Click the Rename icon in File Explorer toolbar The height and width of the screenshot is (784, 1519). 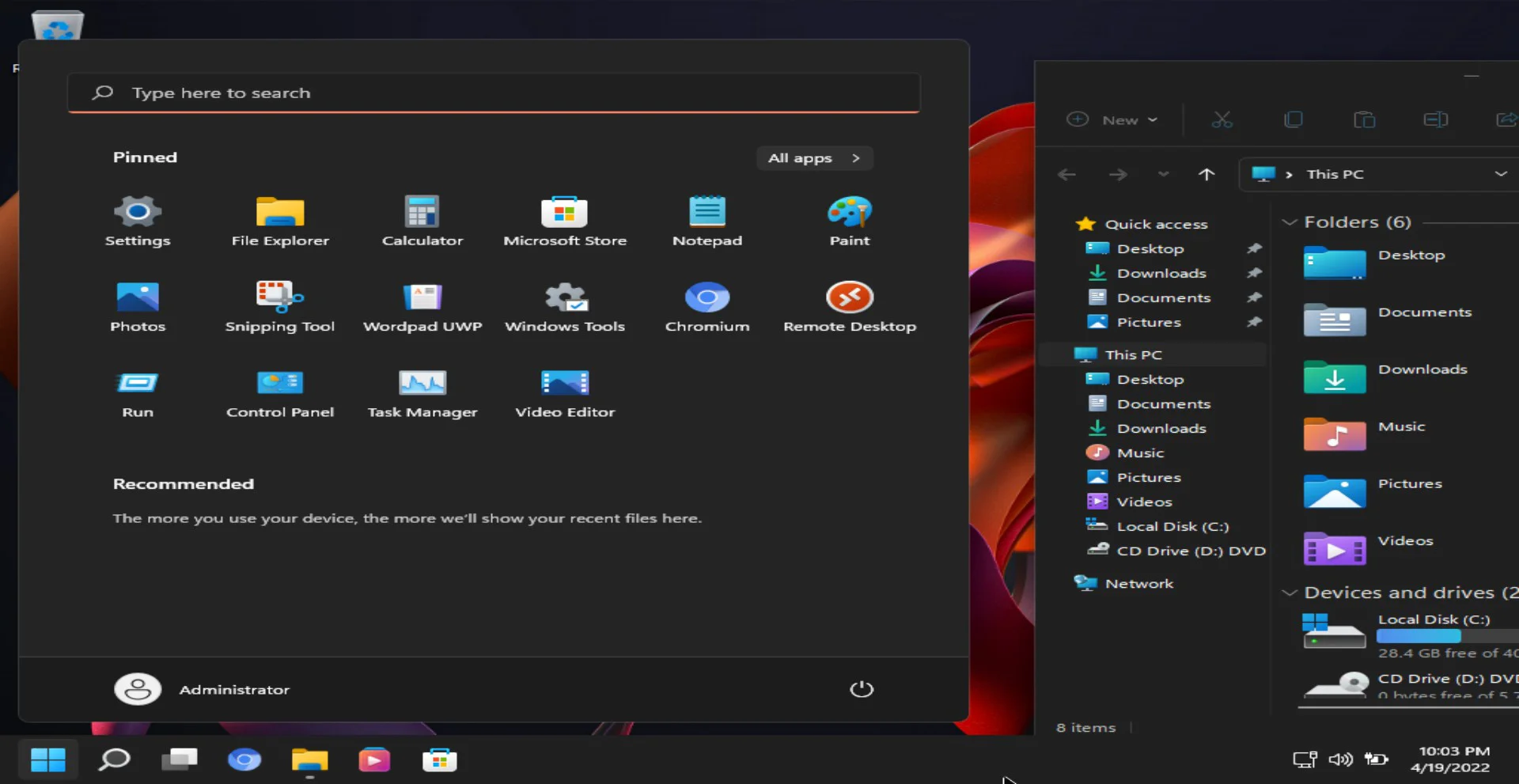tap(1436, 119)
